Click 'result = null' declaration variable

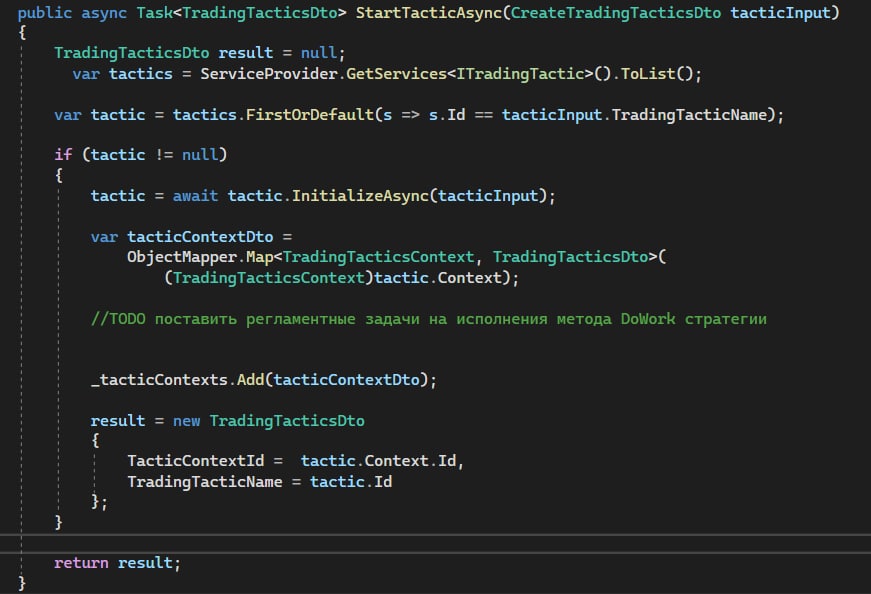coord(246,53)
